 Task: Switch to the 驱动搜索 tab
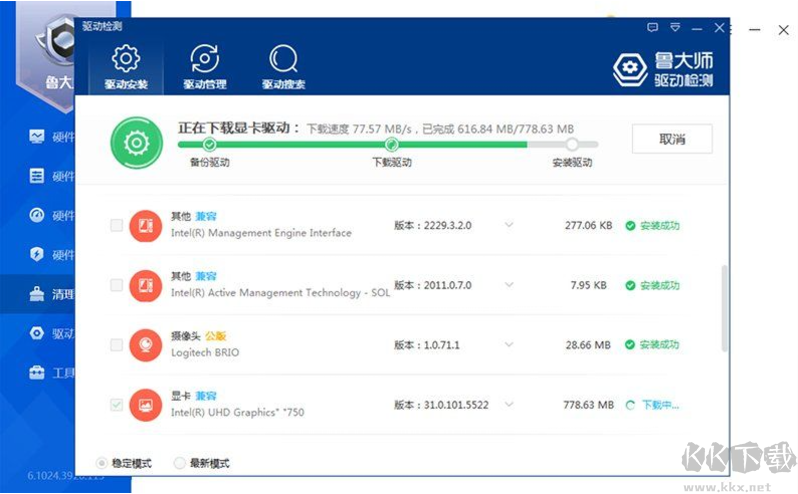click(283, 68)
